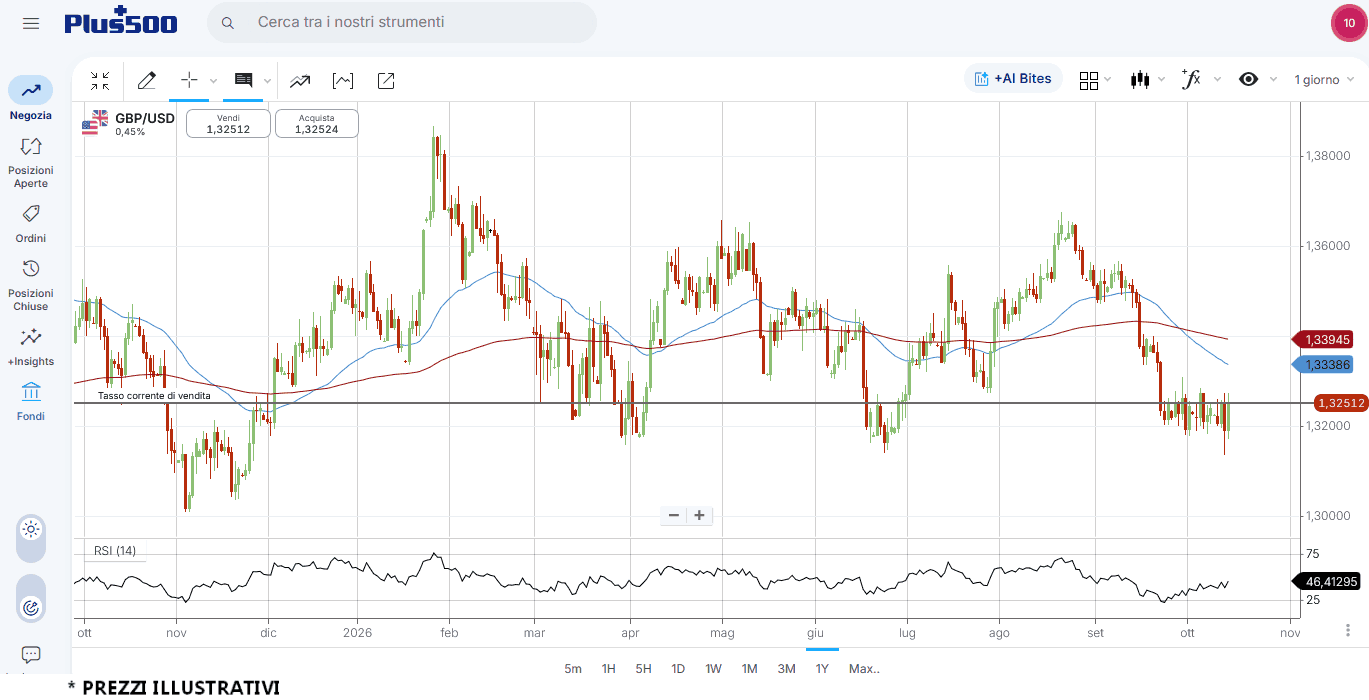Click the Vendi 1,32512 sell button
Screen dimensions: 1369x700
point(228,123)
